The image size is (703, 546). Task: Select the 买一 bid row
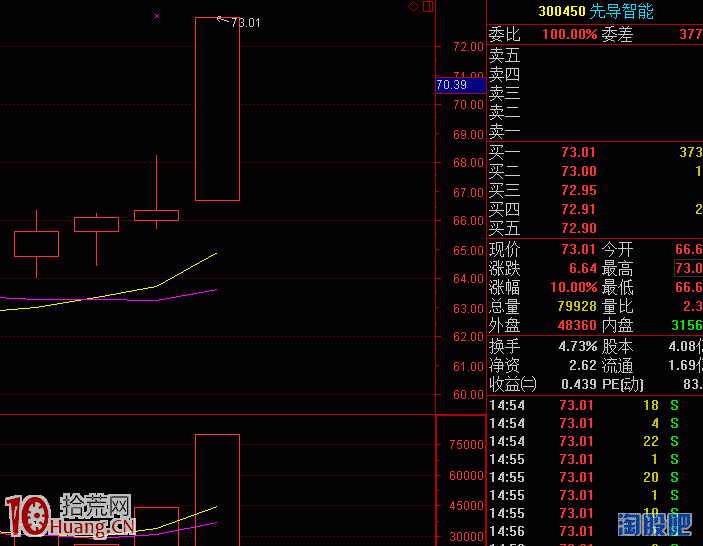click(x=594, y=153)
